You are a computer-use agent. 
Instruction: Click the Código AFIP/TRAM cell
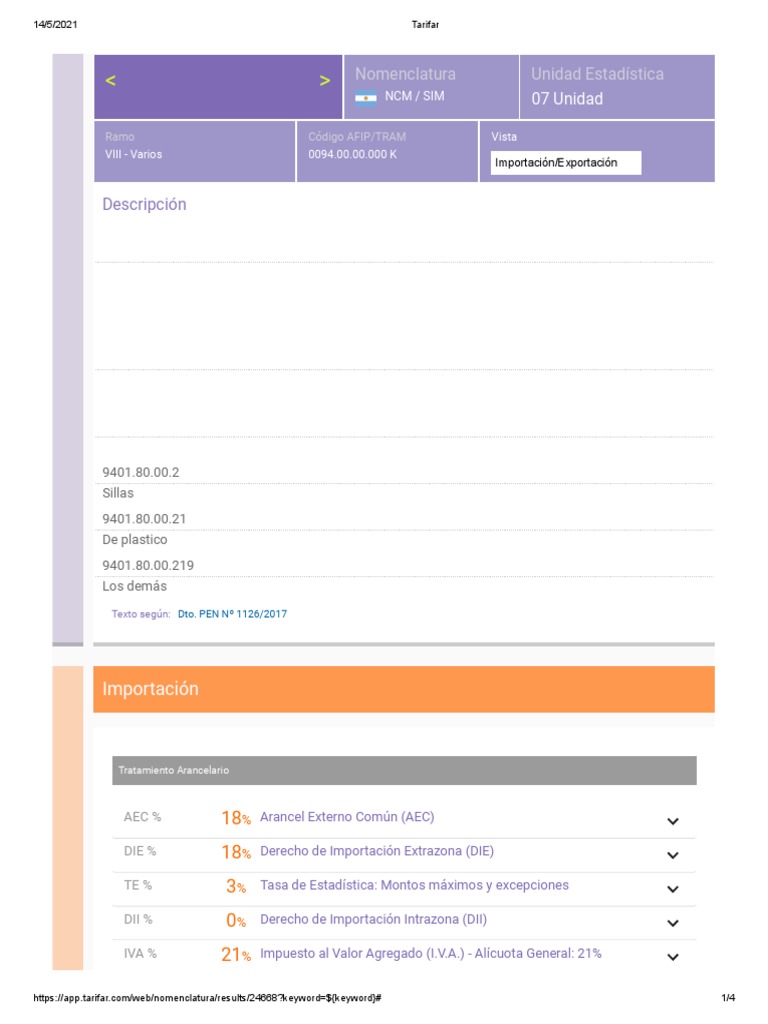coord(387,151)
